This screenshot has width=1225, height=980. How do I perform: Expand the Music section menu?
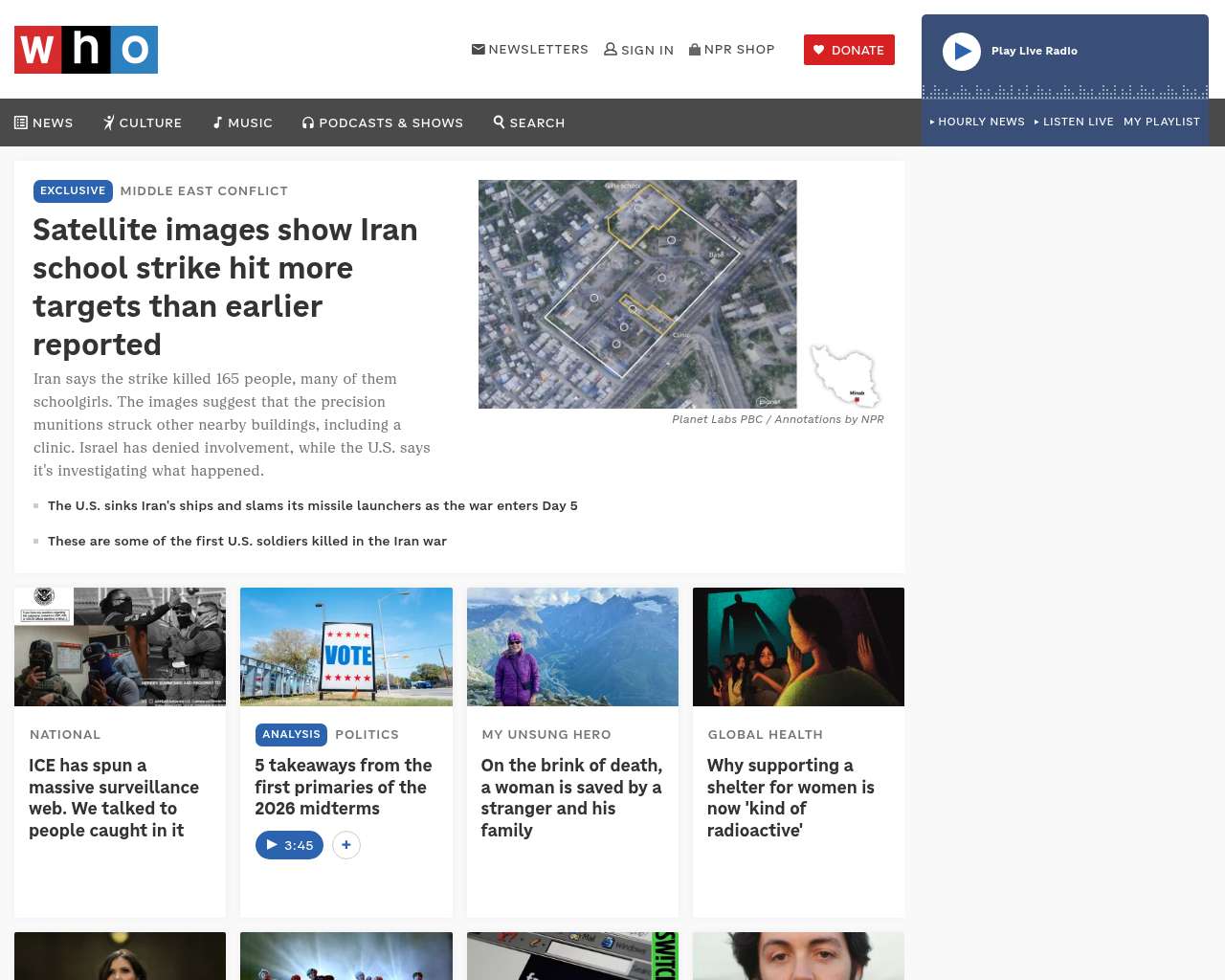pos(243,122)
